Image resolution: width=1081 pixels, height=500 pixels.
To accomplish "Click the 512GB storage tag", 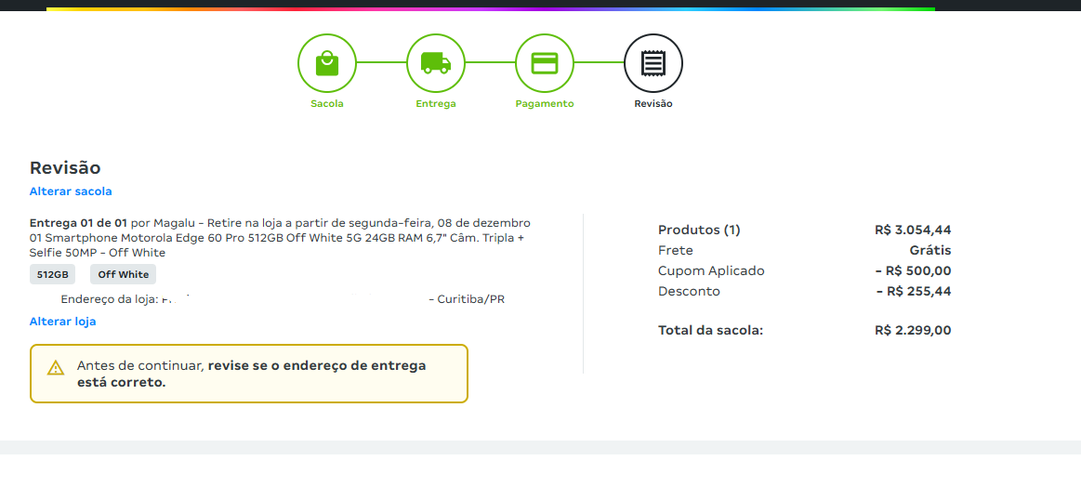I will (x=52, y=275).
